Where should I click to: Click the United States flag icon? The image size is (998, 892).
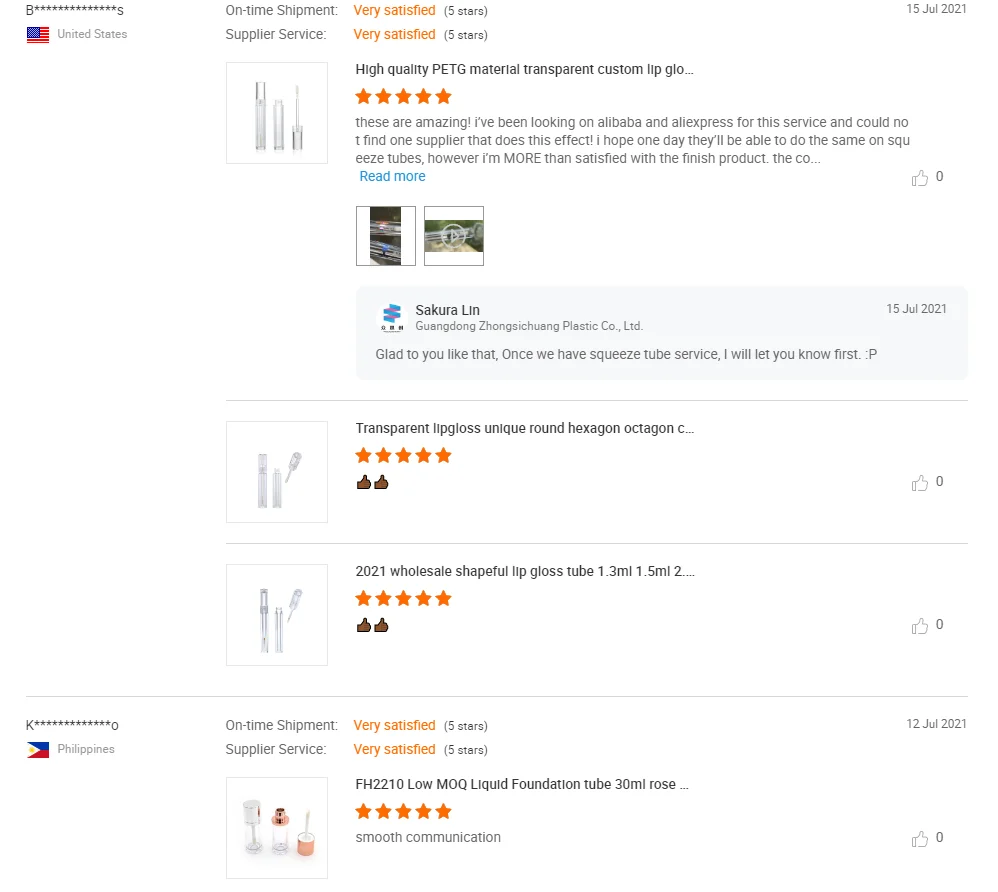click(38, 34)
